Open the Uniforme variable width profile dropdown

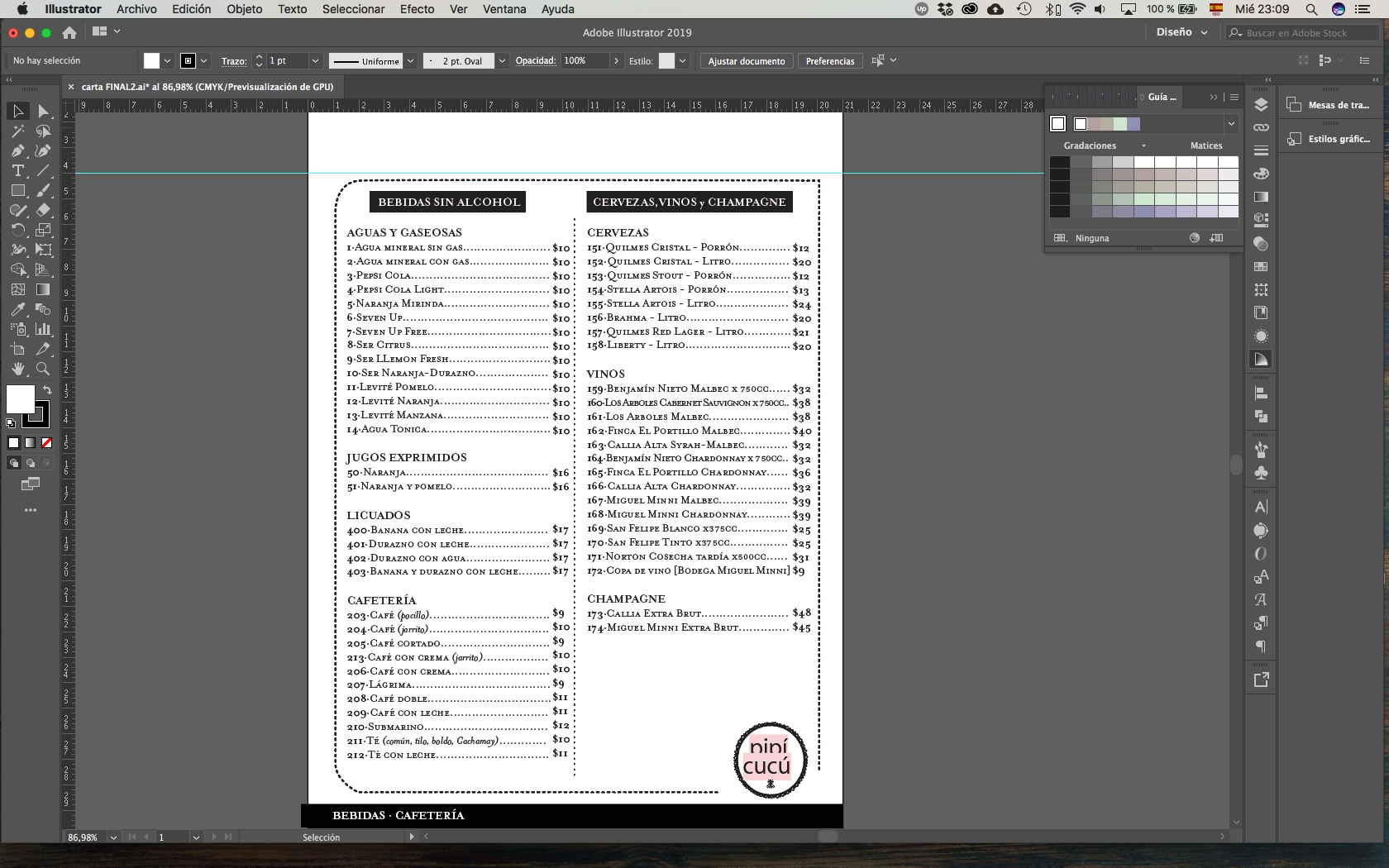(410, 61)
